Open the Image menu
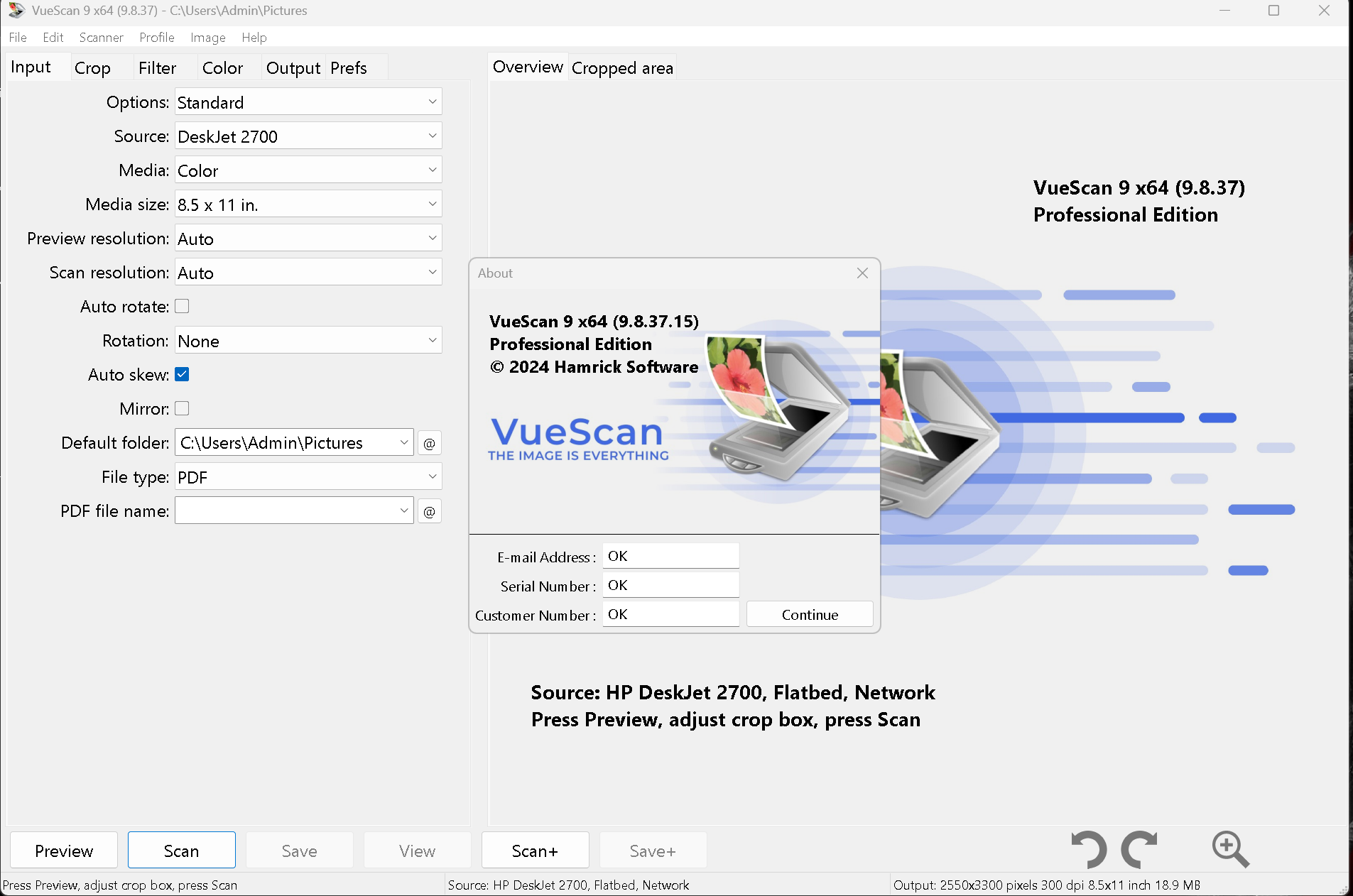1353x896 pixels. coord(208,38)
